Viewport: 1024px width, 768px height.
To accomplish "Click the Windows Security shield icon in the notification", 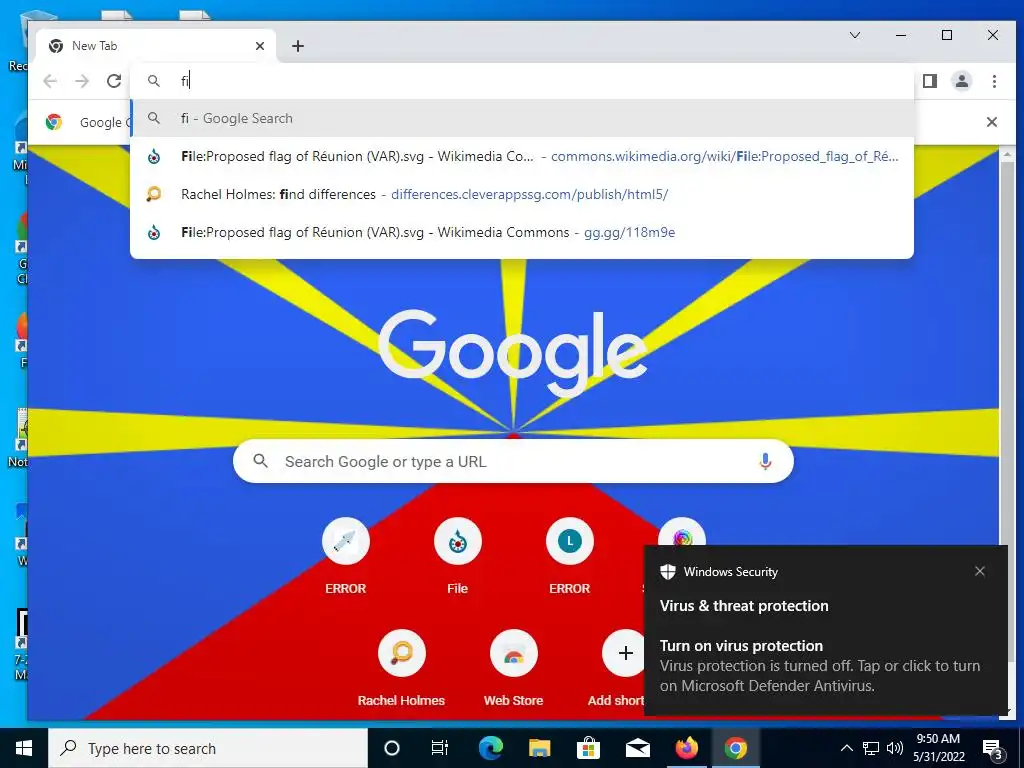I will point(667,571).
